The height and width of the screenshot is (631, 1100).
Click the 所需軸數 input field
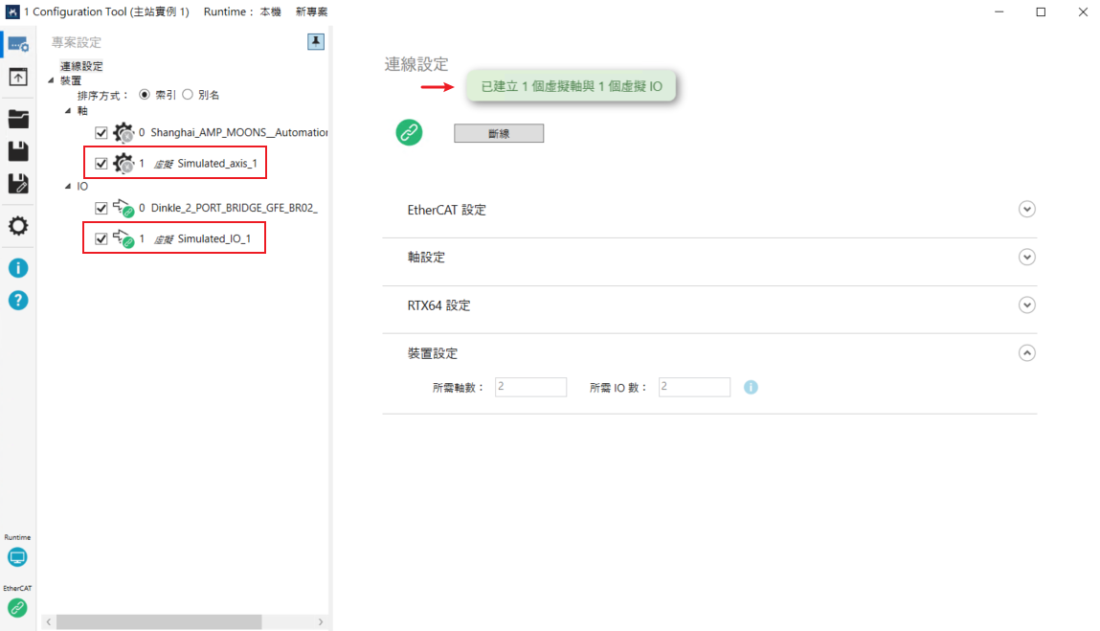[x=529, y=387]
